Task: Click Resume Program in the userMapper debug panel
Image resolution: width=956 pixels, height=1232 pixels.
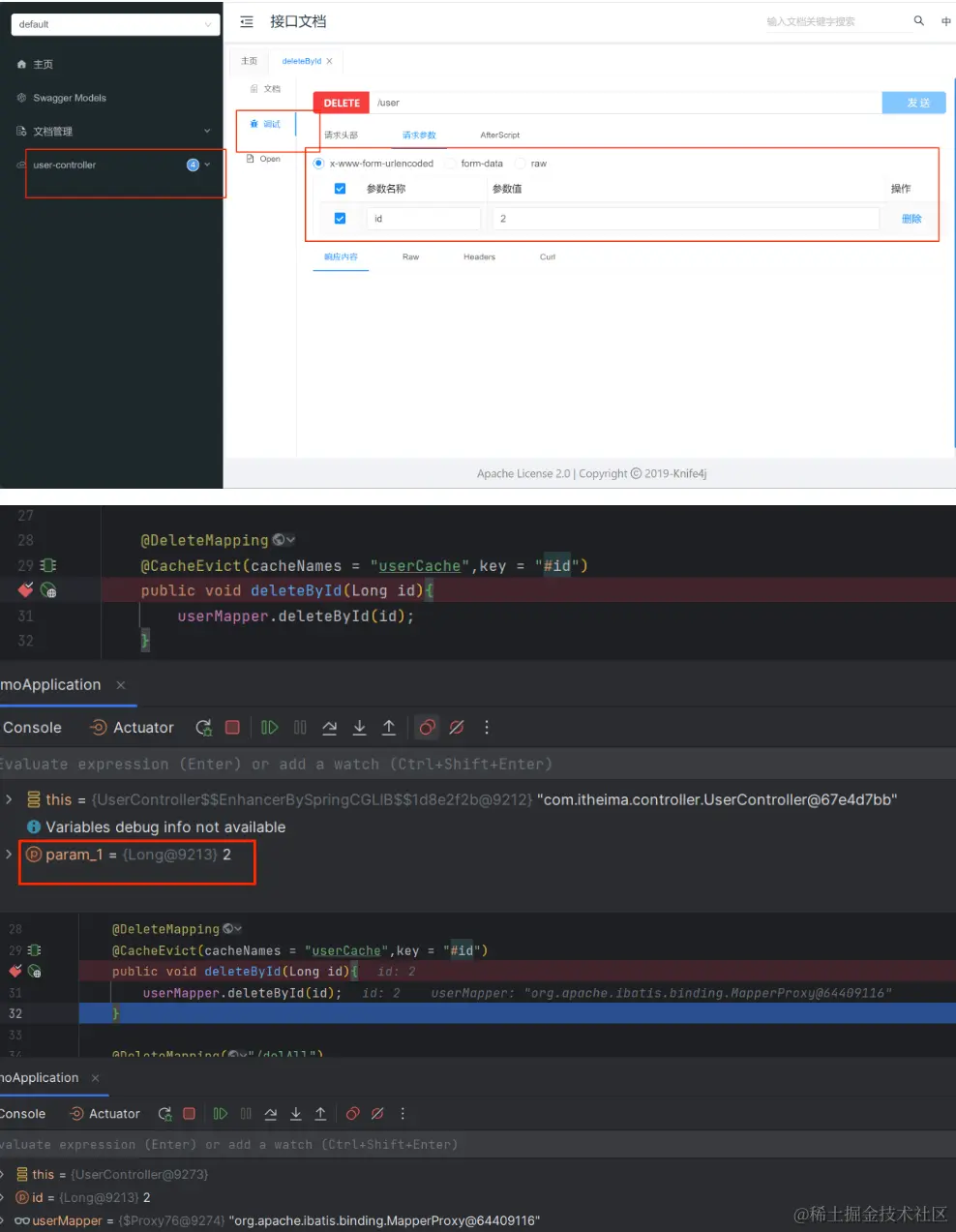Action: tap(221, 1114)
